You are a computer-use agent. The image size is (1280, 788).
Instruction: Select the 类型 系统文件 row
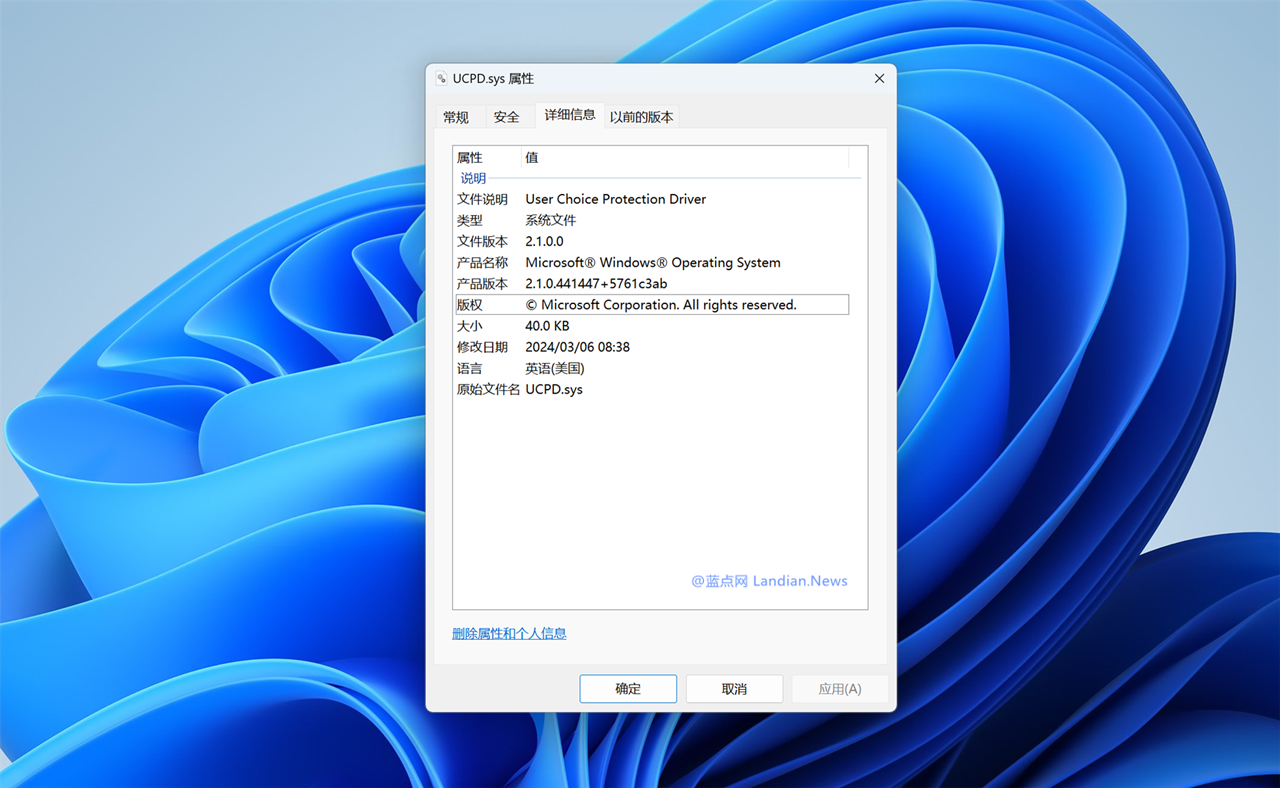coord(550,220)
